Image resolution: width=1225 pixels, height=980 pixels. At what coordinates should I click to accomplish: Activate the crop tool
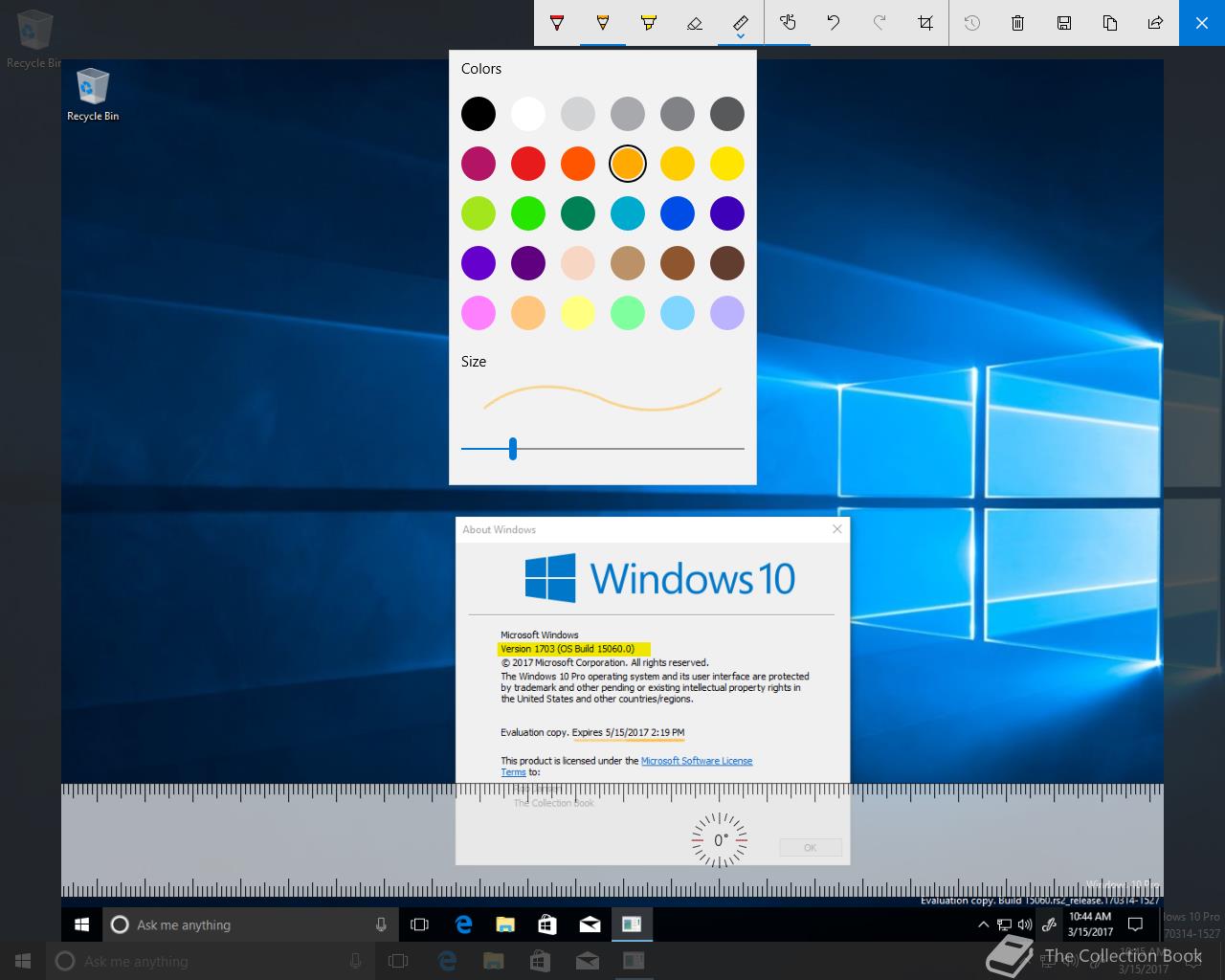click(925, 23)
